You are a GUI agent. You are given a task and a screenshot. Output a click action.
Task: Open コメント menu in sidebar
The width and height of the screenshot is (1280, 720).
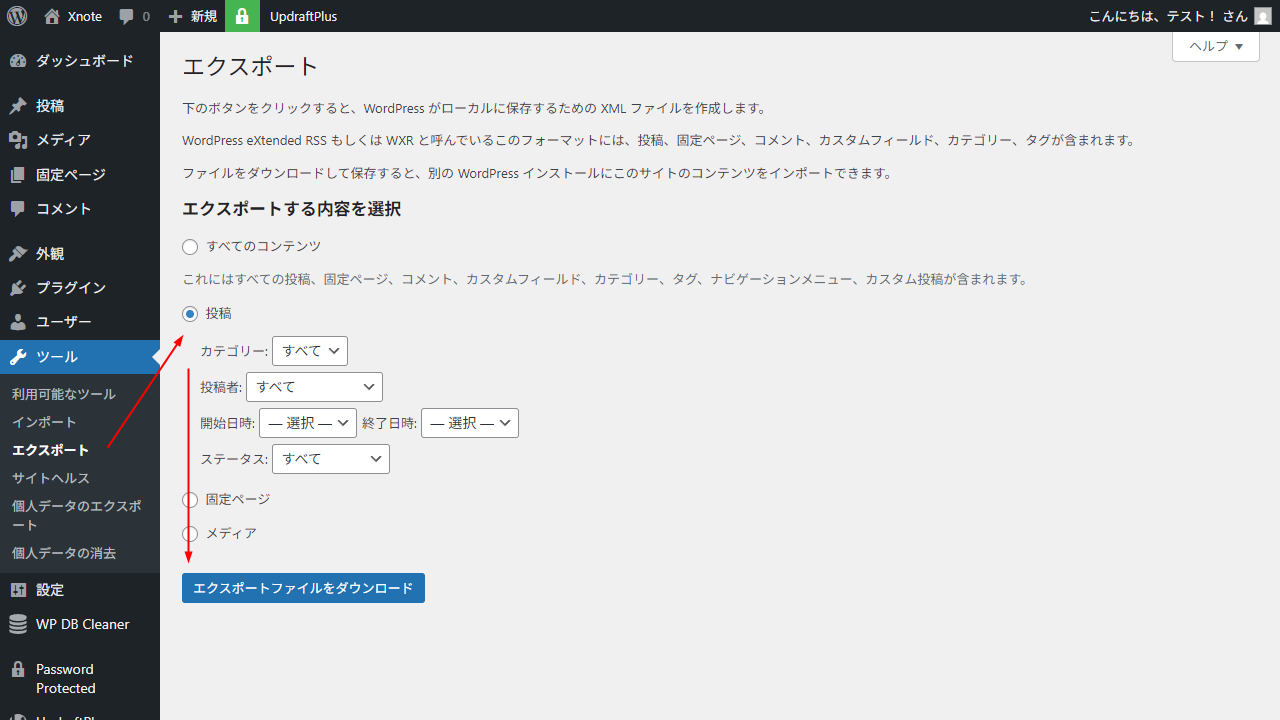[80, 208]
